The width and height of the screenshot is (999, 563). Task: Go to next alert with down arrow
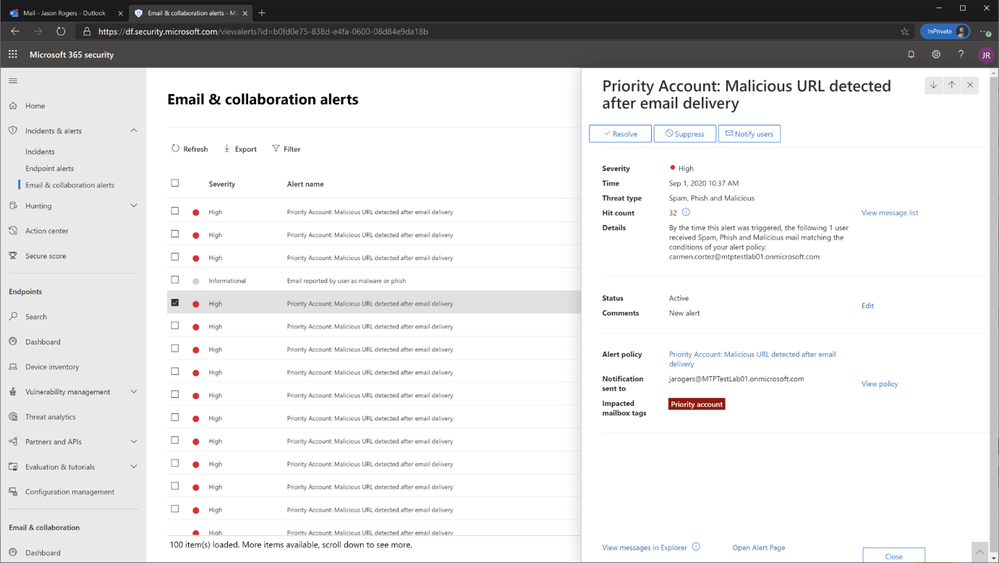[934, 86]
